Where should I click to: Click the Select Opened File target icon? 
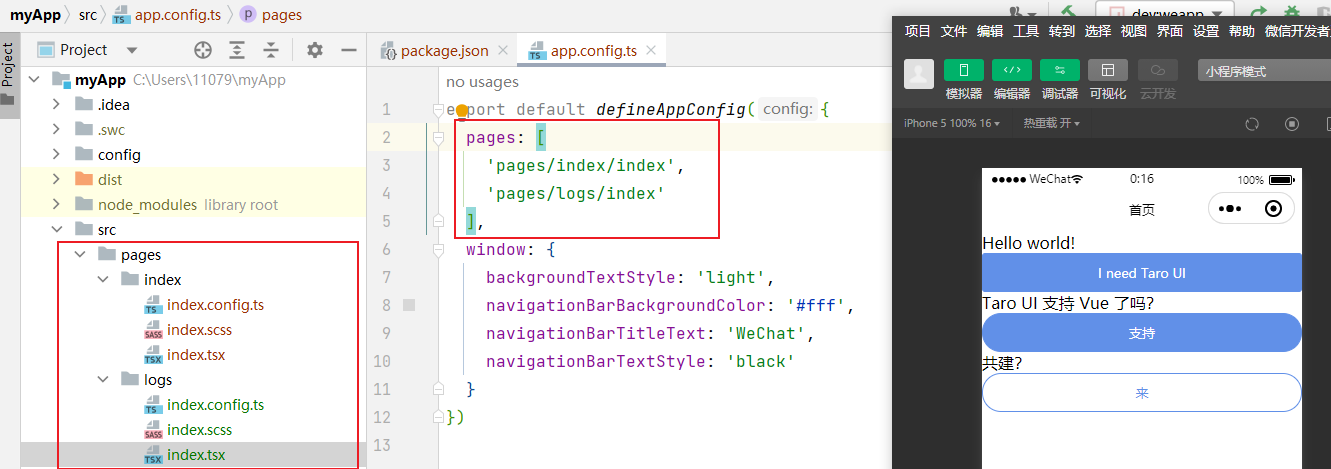203,50
